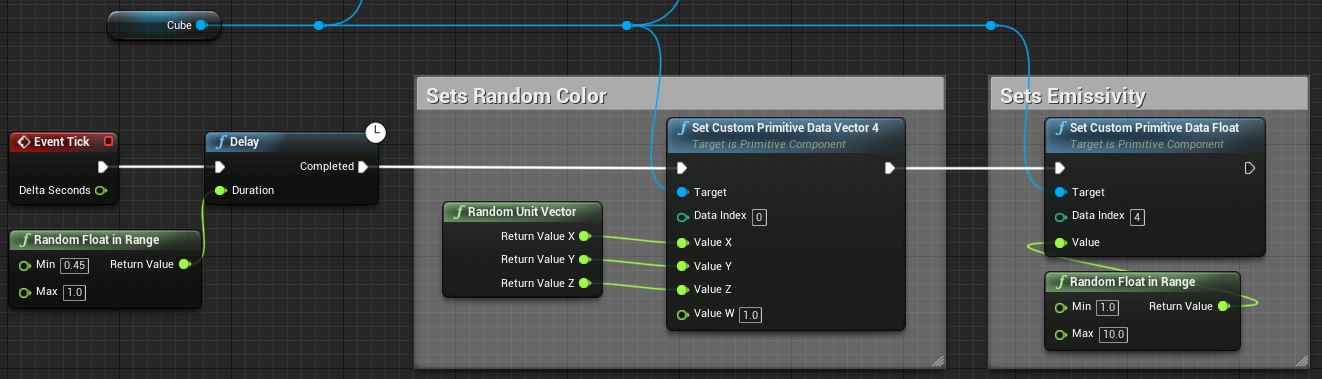
Task: Click the Delay node's Completed execution pin
Action: [363, 167]
